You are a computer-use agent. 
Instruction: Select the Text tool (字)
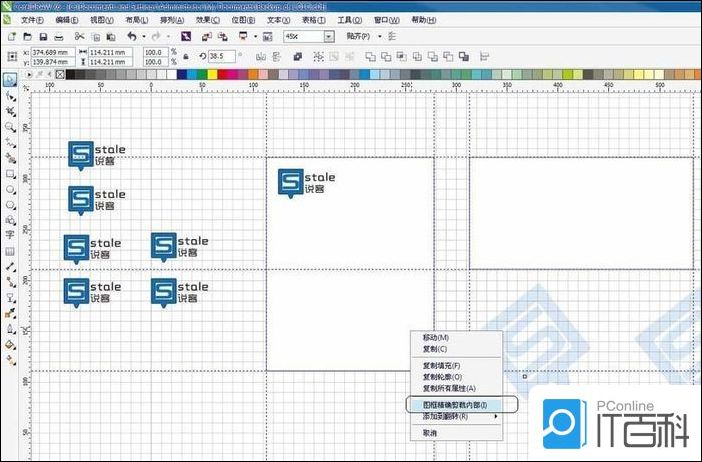click(x=10, y=235)
